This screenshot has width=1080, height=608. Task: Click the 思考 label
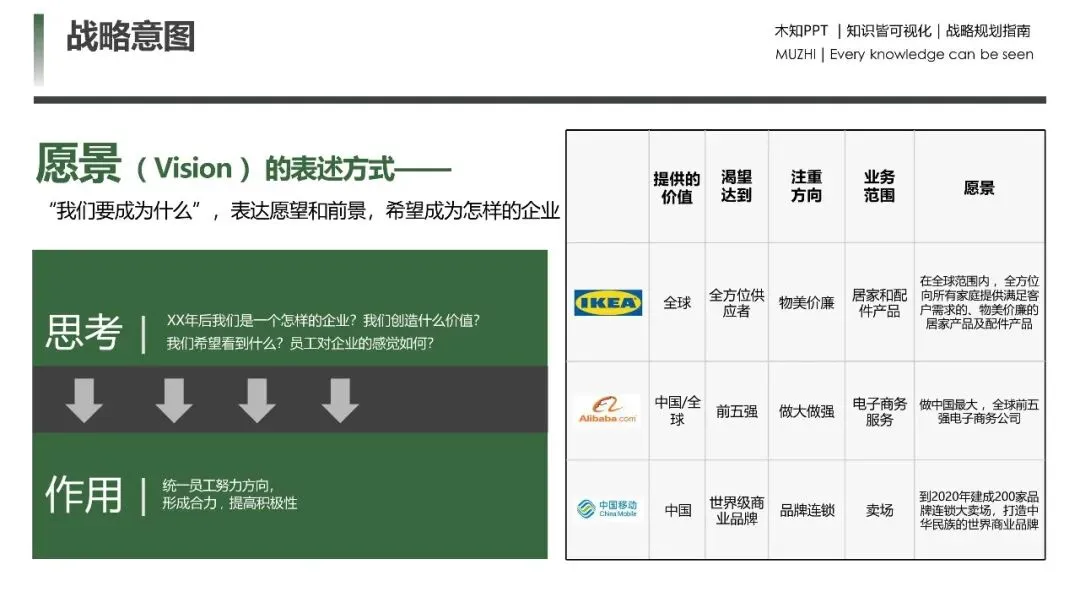(84, 333)
